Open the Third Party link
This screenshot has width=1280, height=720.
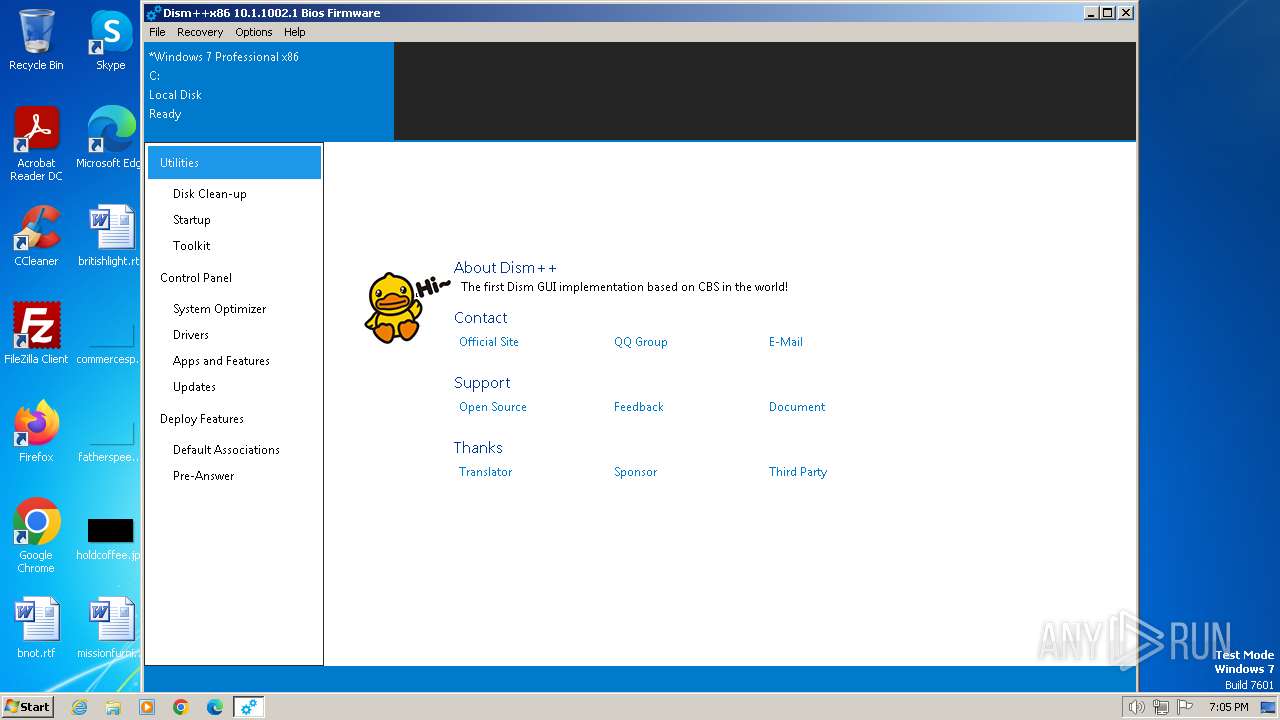click(x=798, y=472)
